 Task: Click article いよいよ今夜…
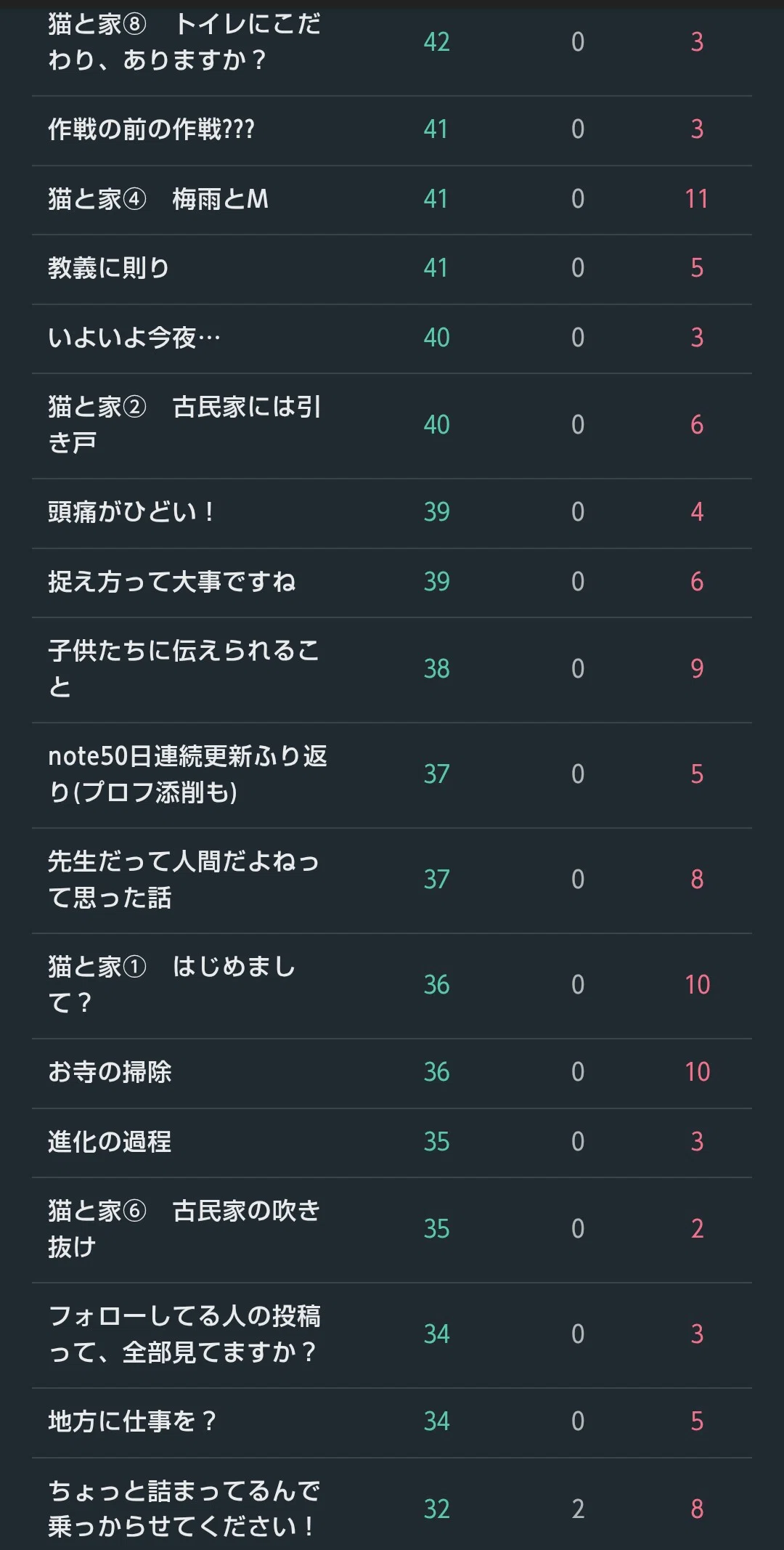coord(134,338)
